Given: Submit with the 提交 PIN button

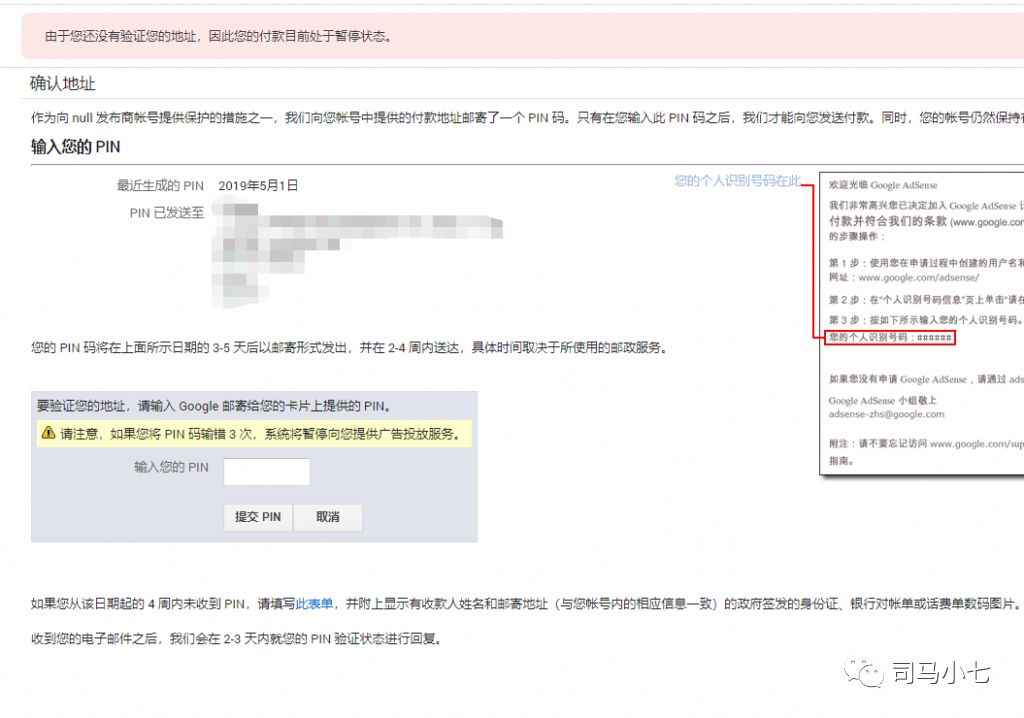Looking at the screenshot, I should tap(258, 517).
